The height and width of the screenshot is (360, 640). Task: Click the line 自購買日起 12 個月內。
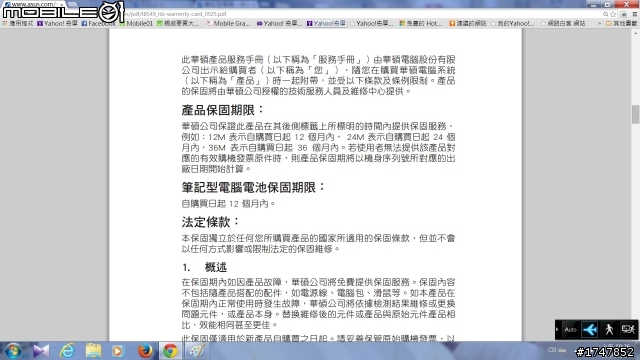pyautogui.click(x=229, y=203)
